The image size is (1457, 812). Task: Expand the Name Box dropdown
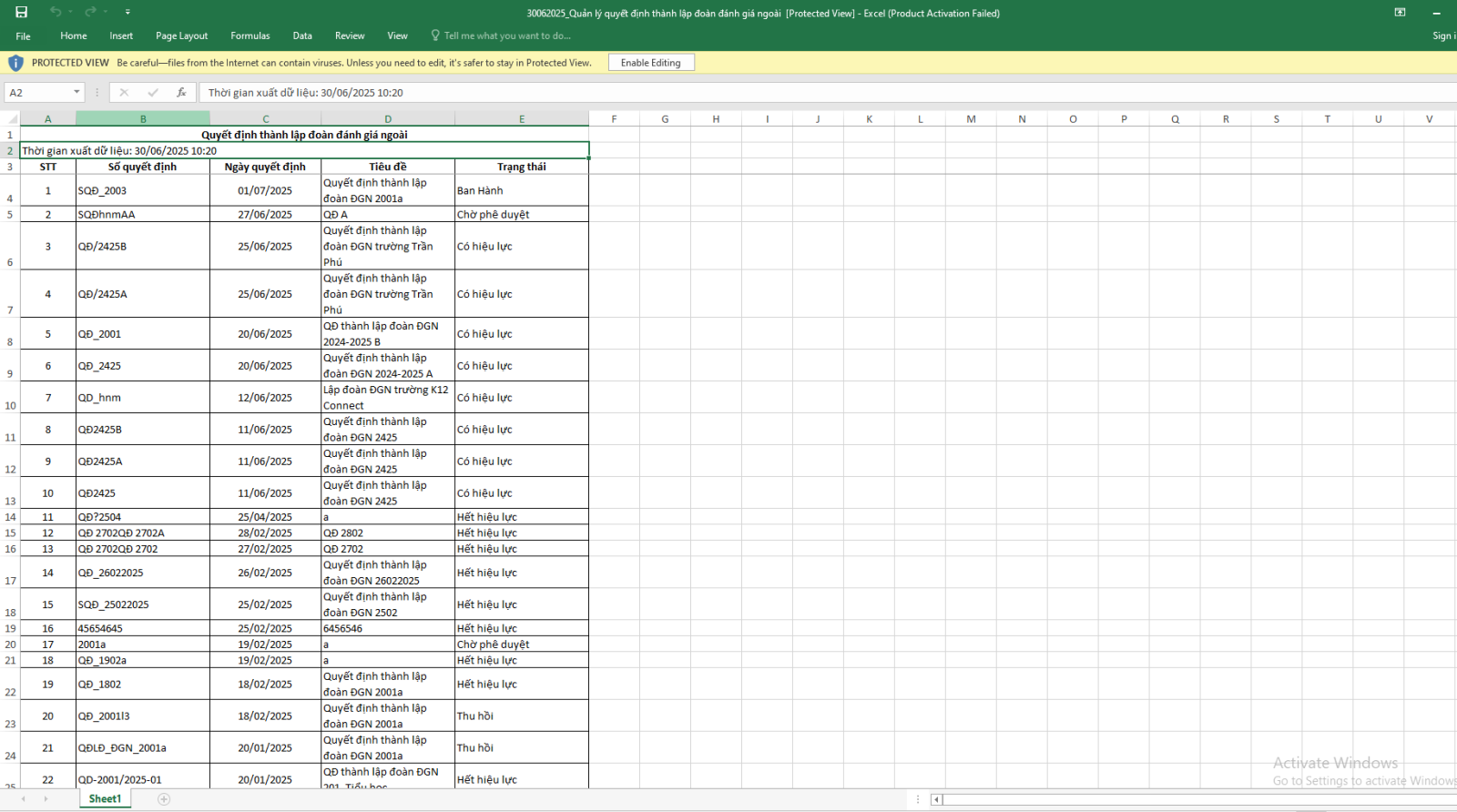(x=76, y=92)
